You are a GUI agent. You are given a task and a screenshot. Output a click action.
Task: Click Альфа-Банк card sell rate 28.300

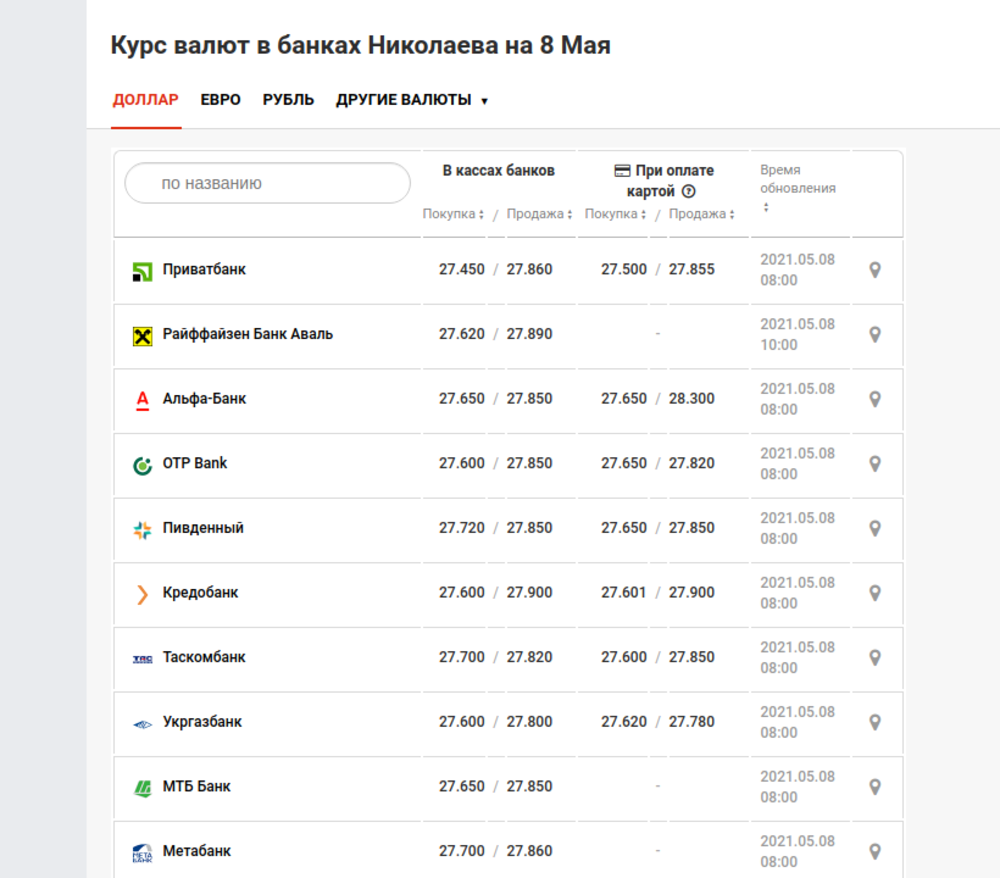tap(691, 399)
